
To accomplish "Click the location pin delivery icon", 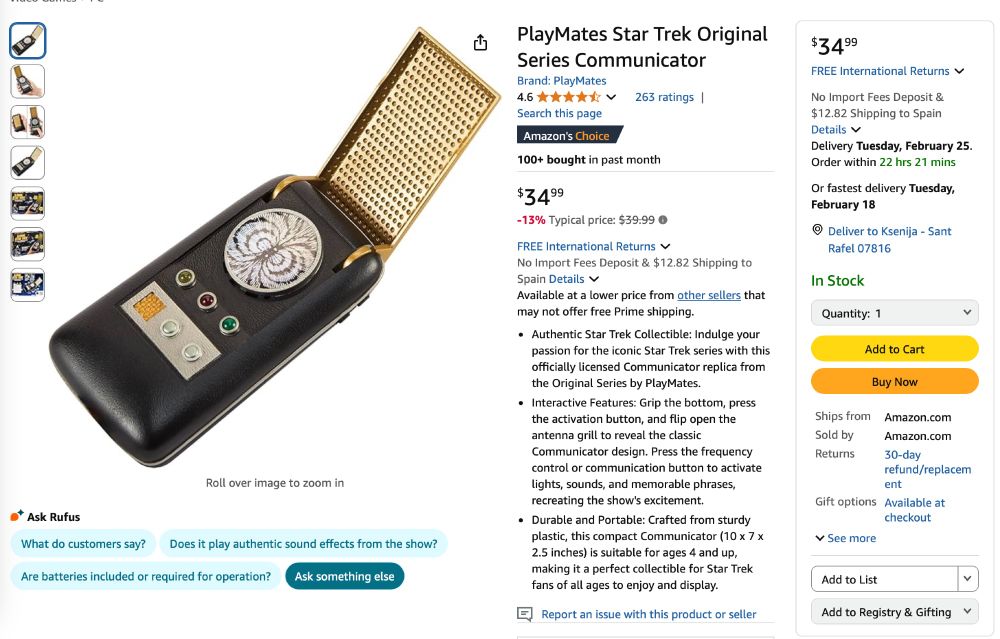I will [818, 231].
